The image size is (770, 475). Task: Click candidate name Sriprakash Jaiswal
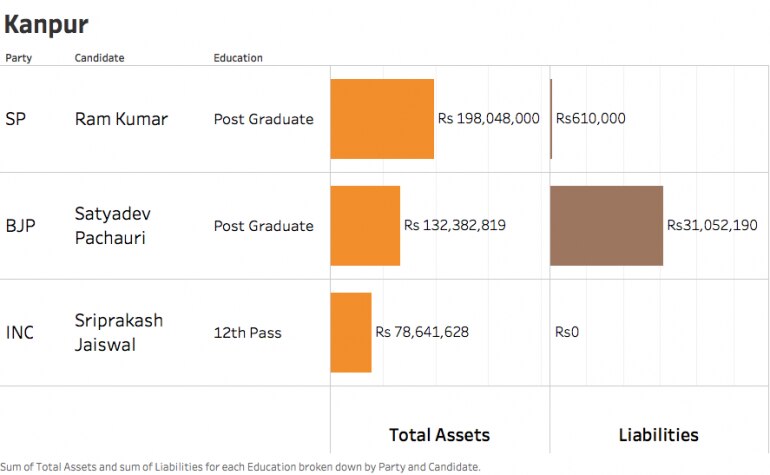point(118,331)
